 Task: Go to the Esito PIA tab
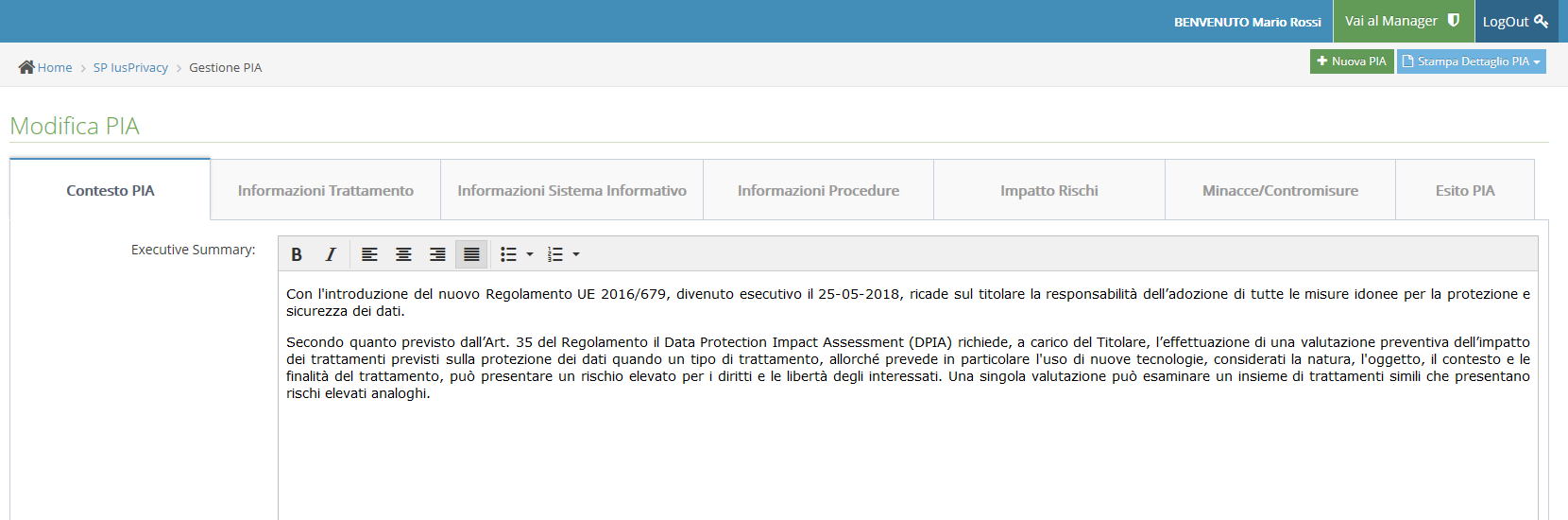(x=1465, y=190)
